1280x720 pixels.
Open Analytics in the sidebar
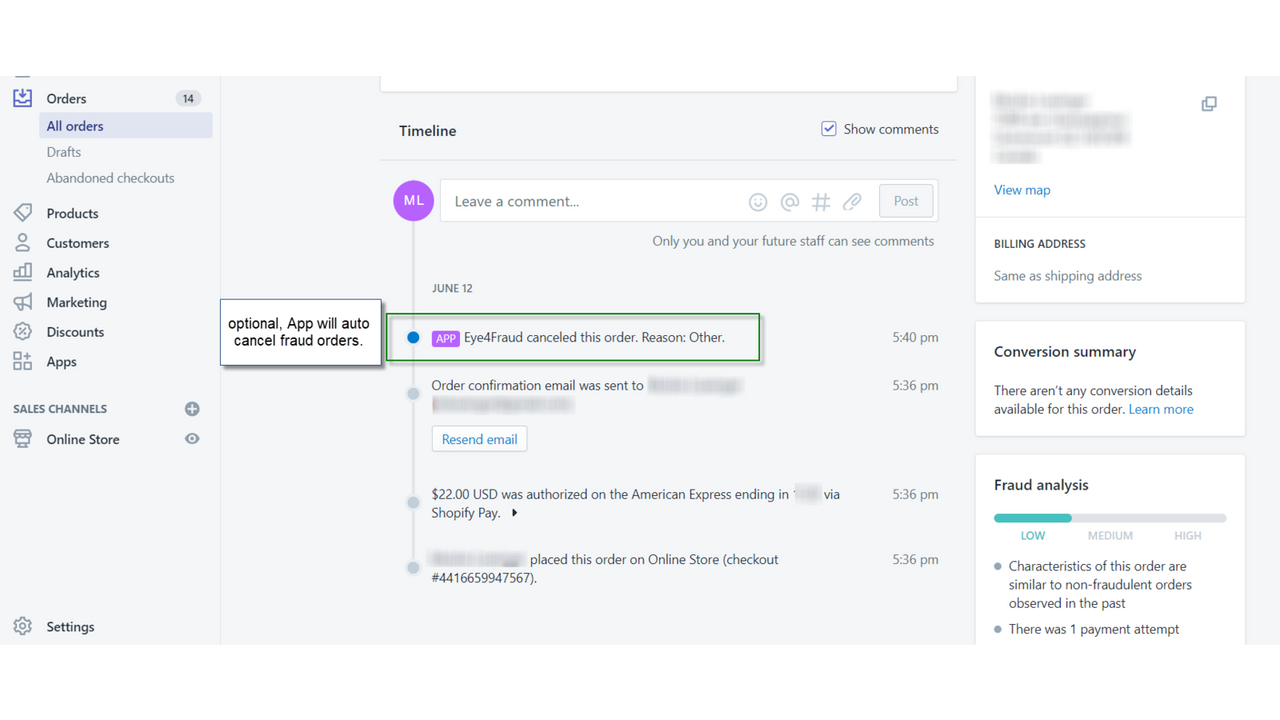click(x=73, y=272)
